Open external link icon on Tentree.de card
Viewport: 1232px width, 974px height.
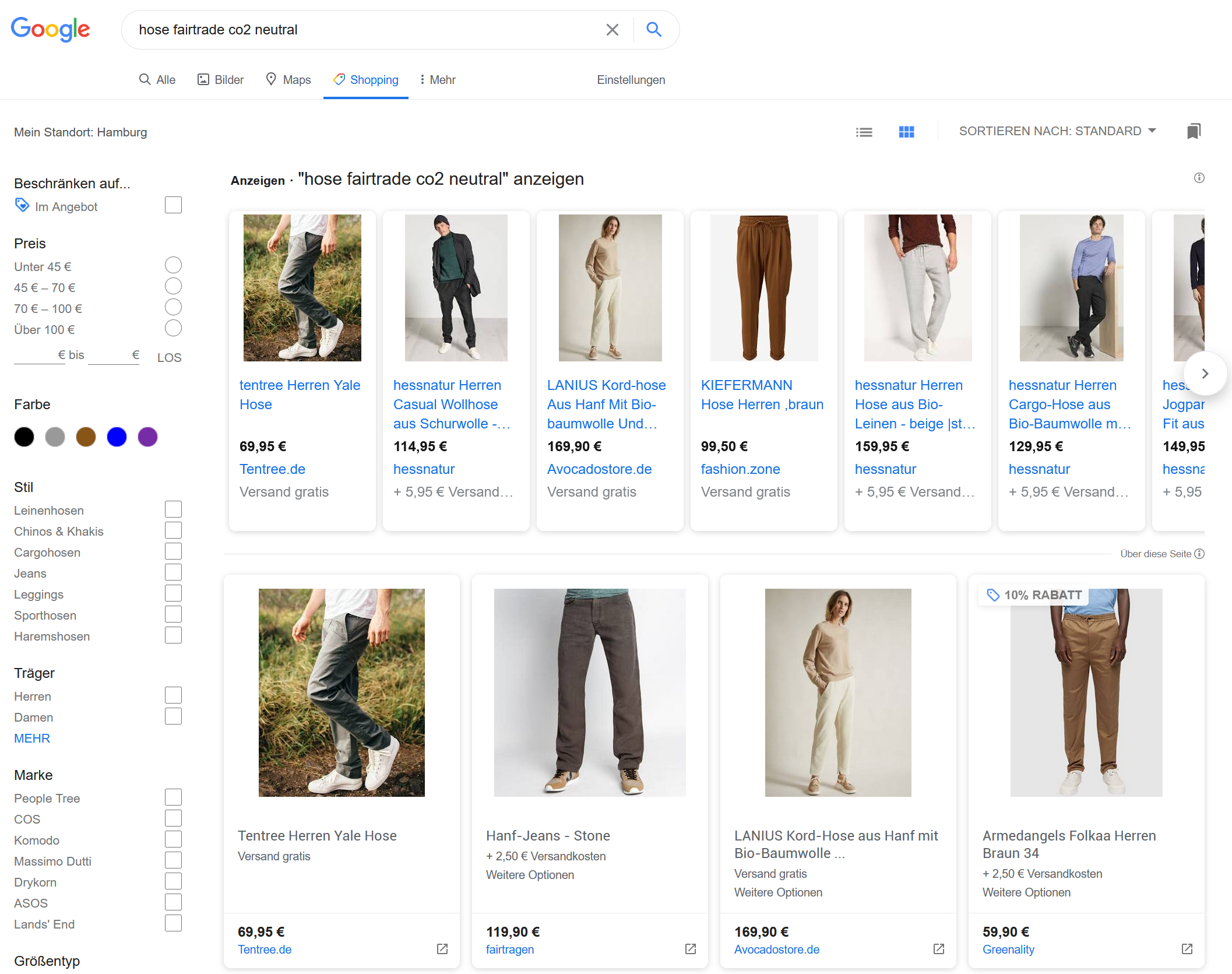click(x=442, y=949)
